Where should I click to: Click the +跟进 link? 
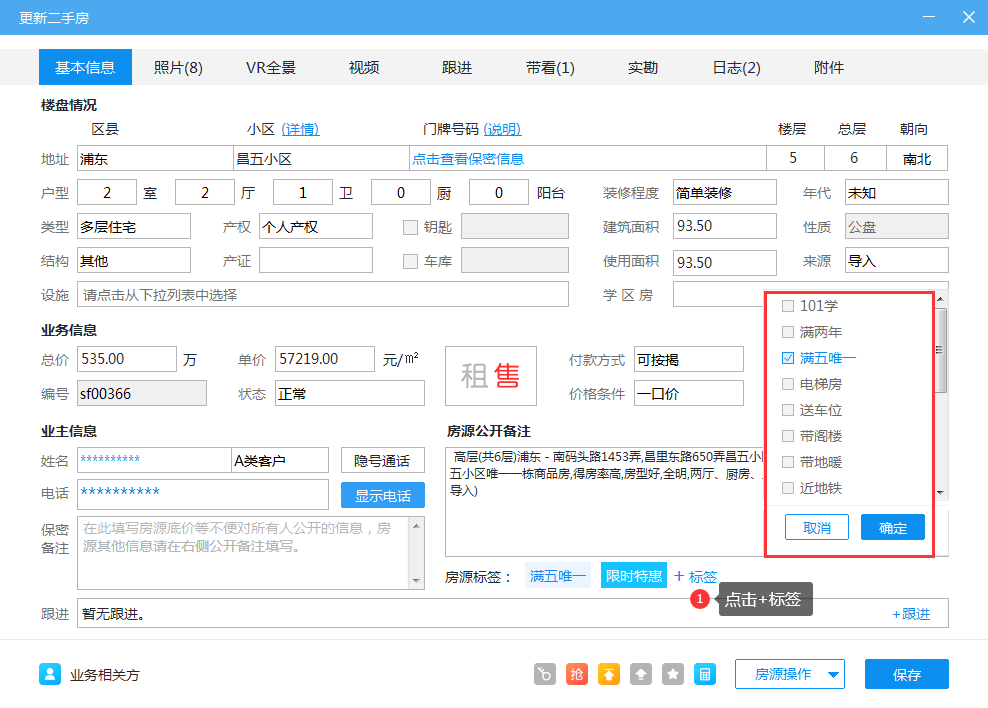point(911,614)
